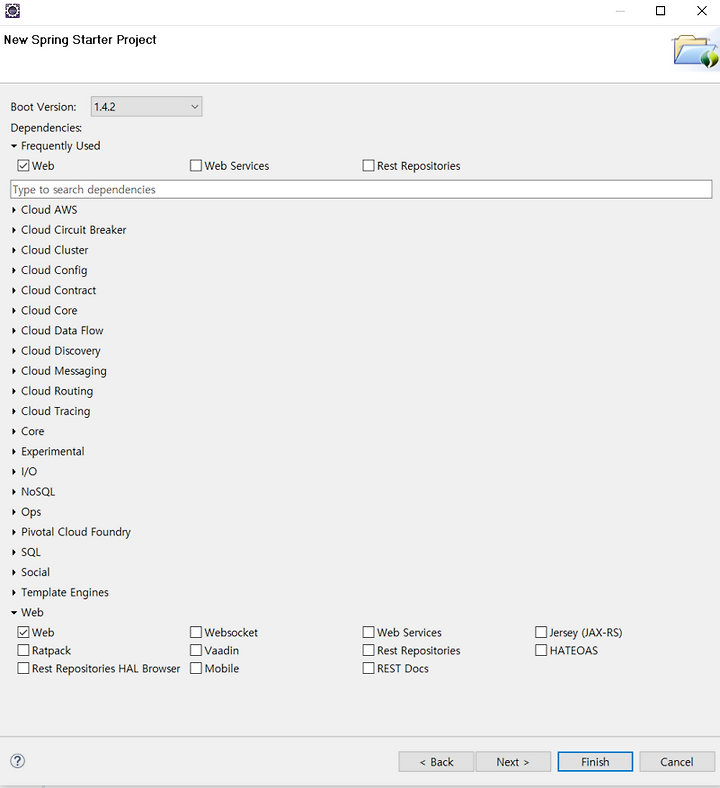
Task: Expand the Core category
Action: tap(14, 431)
